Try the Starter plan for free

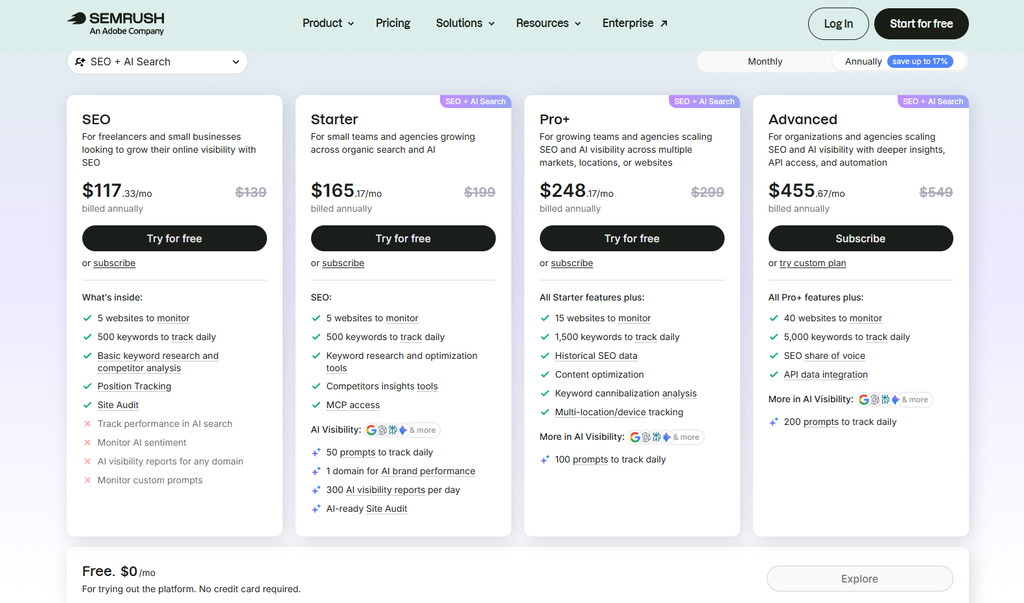pyautogui.click(x=403, y=238)
